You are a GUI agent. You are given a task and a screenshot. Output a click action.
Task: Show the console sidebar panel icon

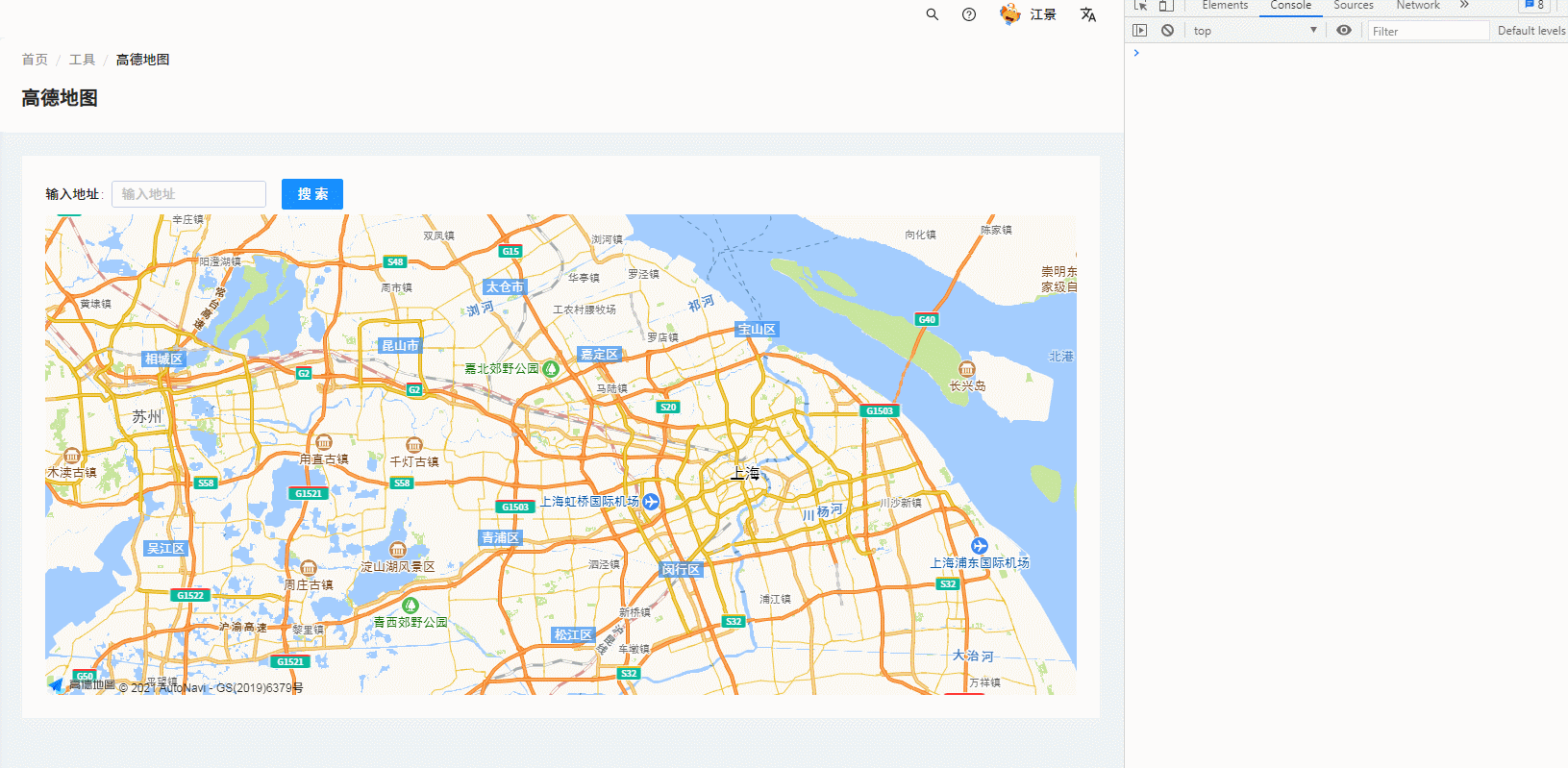(x=1140, y=31)
